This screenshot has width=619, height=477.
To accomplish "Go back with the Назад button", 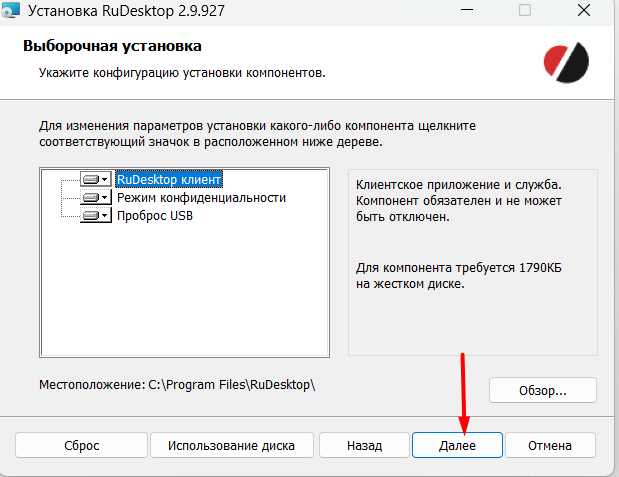I will point(364,445).
